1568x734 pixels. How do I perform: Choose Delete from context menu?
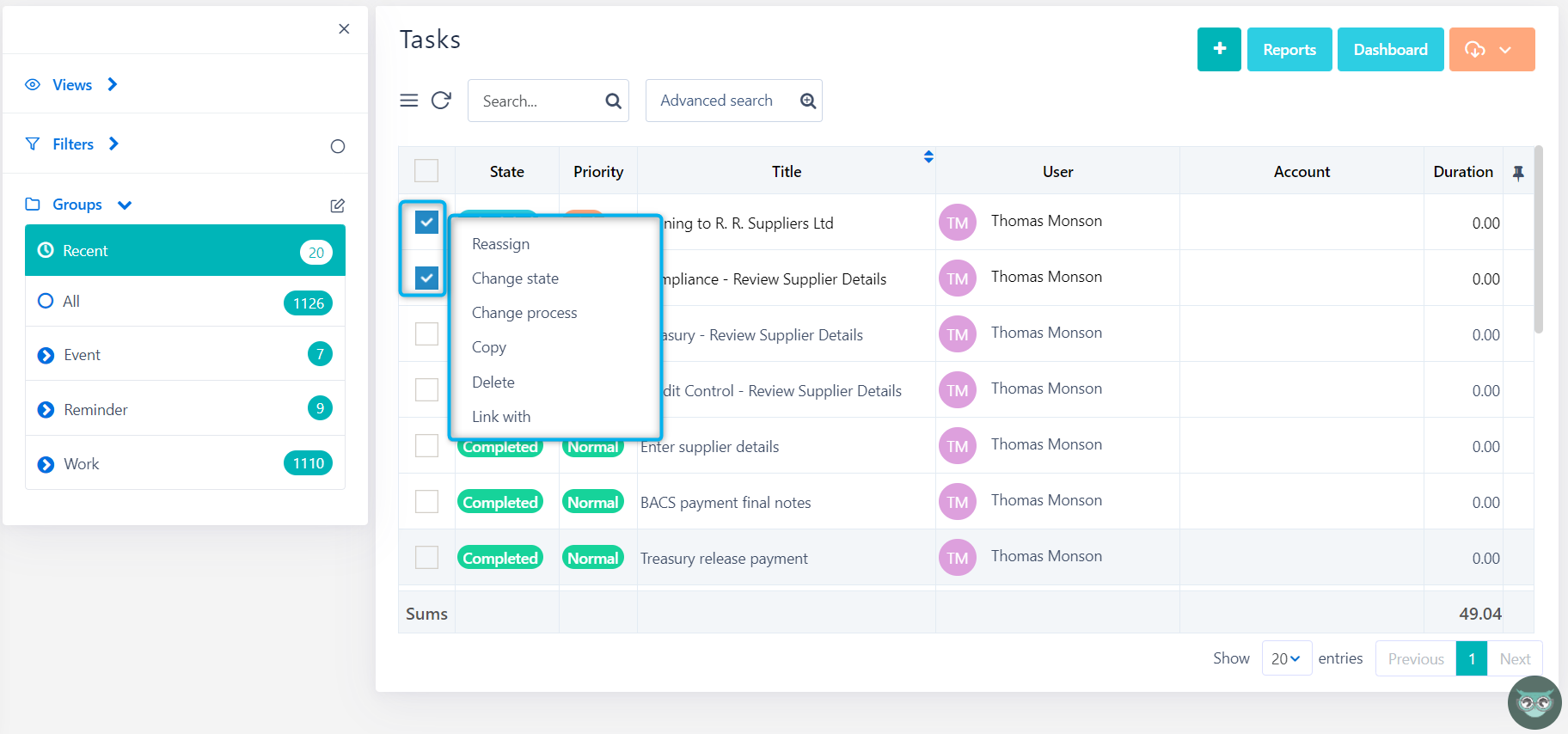pos(493,382)
